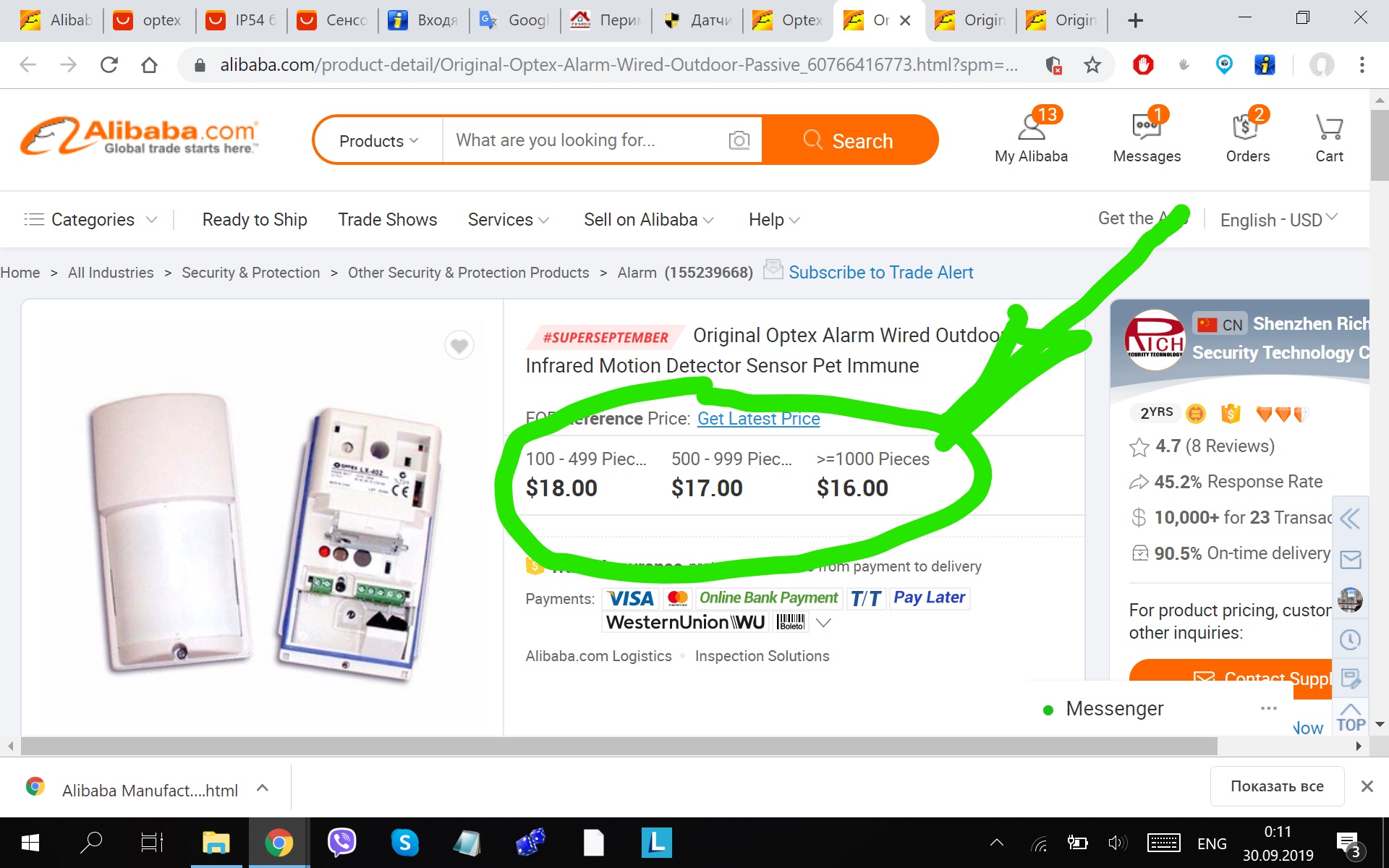1389x868 pixels.
Task: Click the camera image search icon
Action: pyautogui.click(x=739, y=140)
